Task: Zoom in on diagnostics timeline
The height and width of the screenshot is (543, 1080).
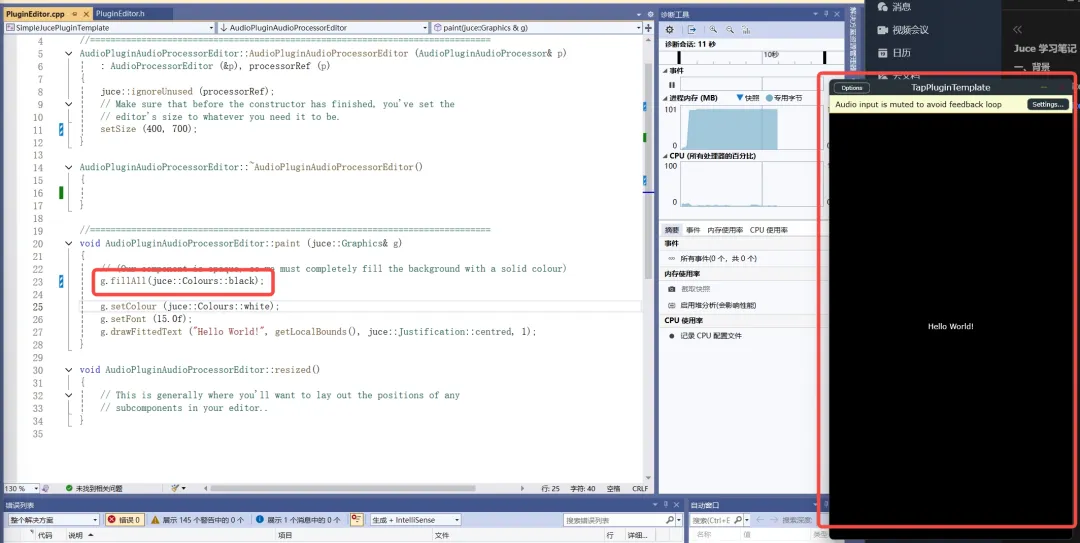Action: tap(713, 30)
